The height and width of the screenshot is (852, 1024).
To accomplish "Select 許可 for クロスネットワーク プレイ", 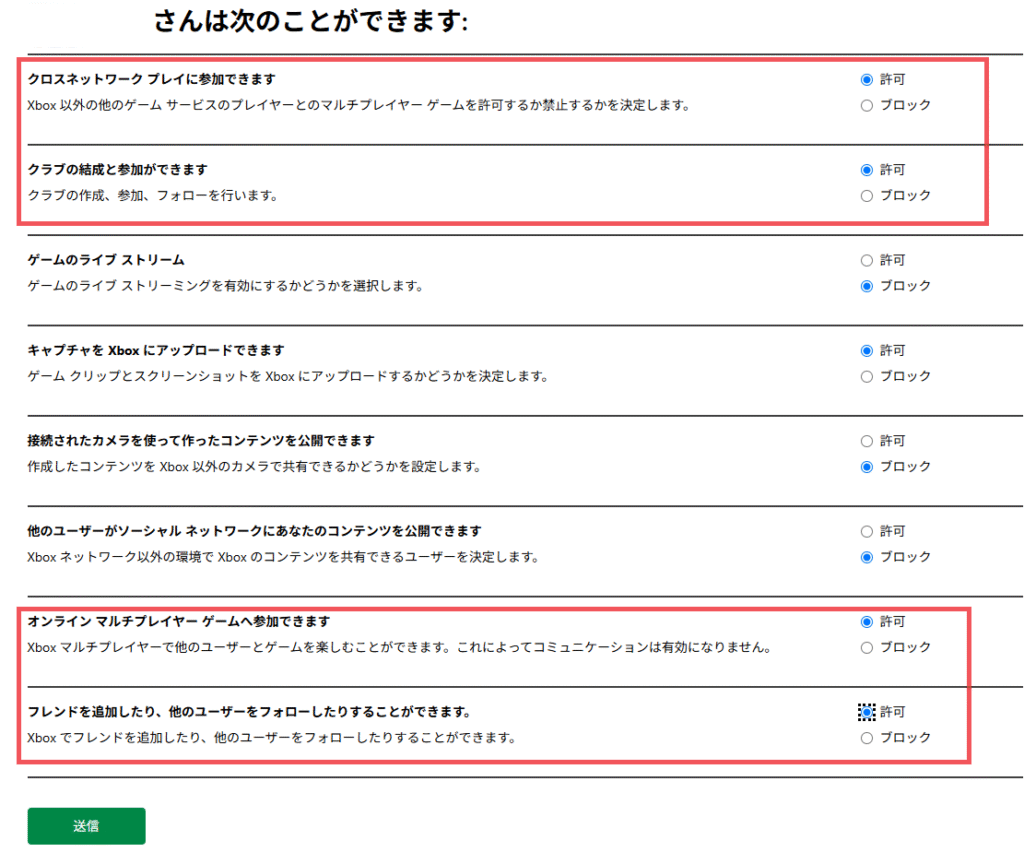I will click(x=867, y=80).
